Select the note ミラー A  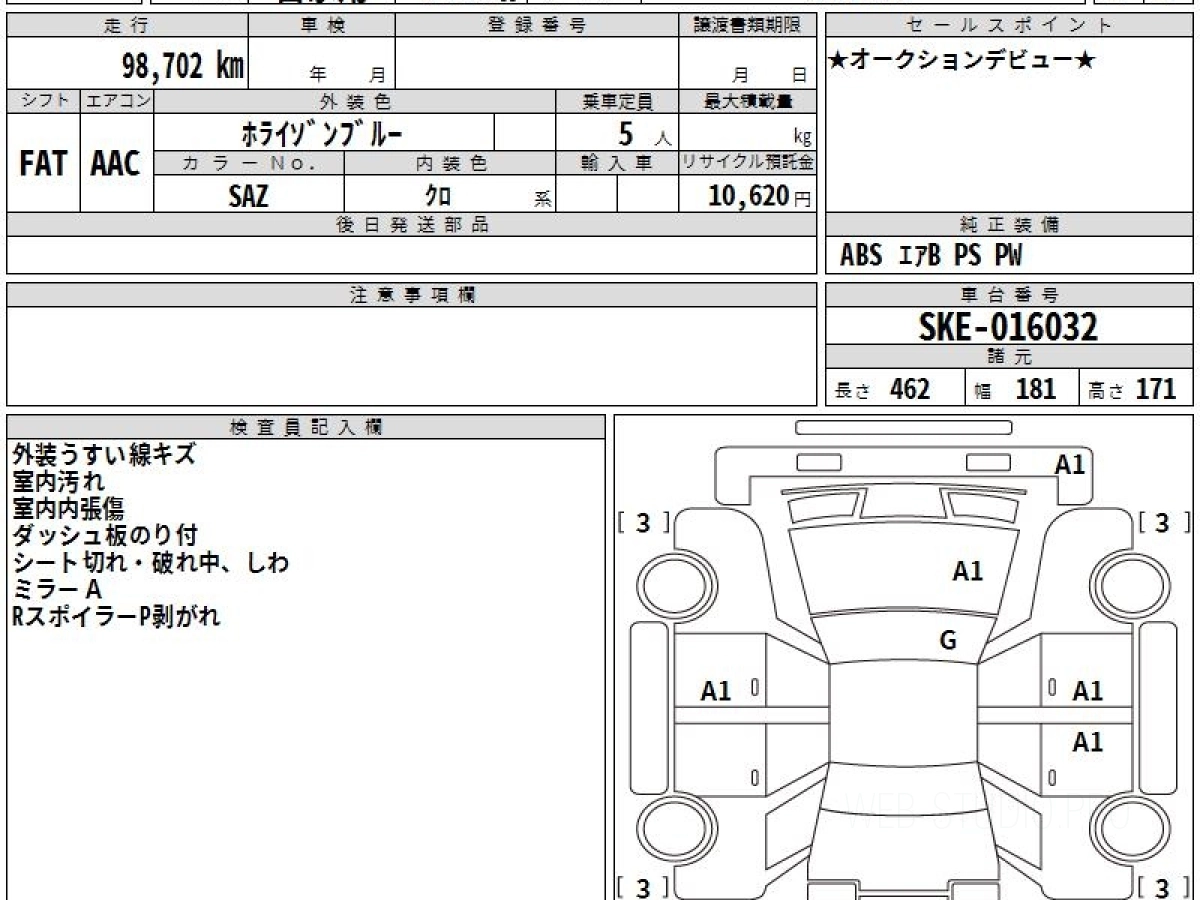click(57, 590)
